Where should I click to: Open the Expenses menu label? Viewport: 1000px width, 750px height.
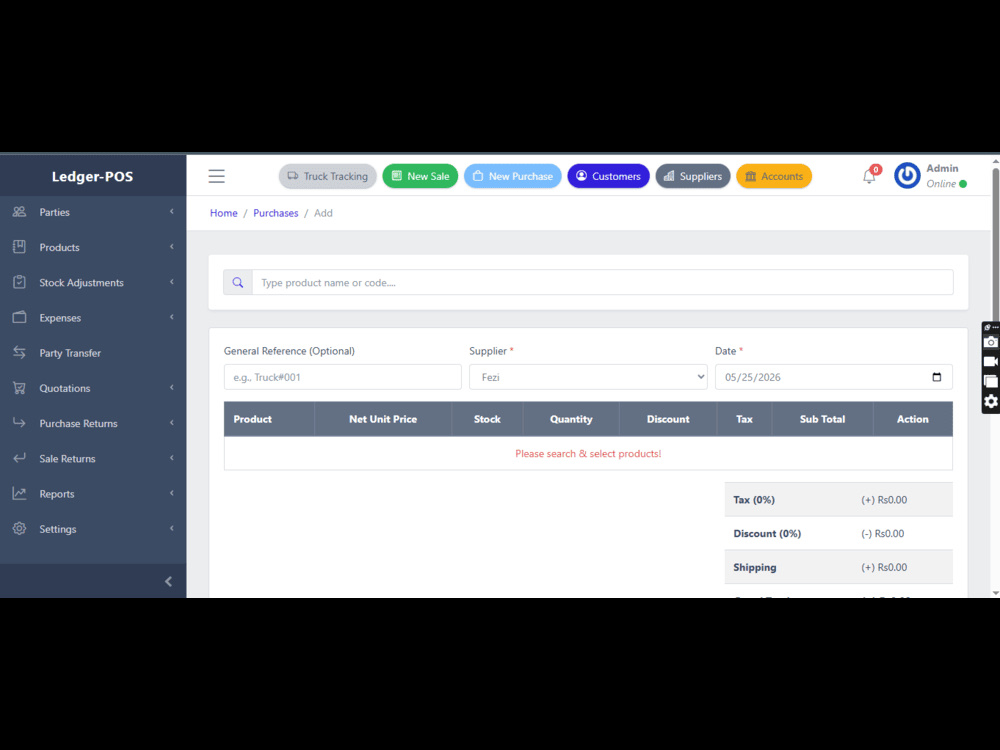60,318
